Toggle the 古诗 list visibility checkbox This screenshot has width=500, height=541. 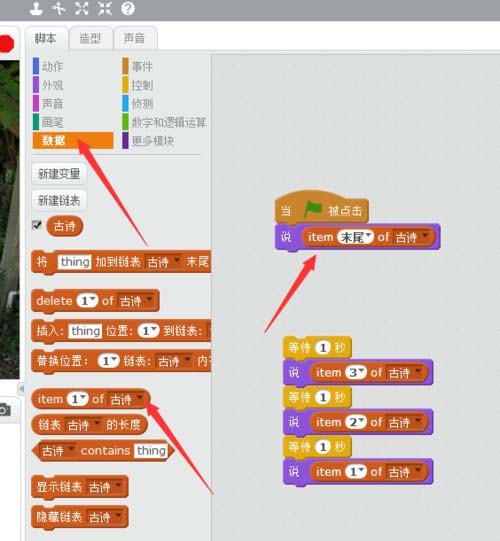[x=37, y=225]
